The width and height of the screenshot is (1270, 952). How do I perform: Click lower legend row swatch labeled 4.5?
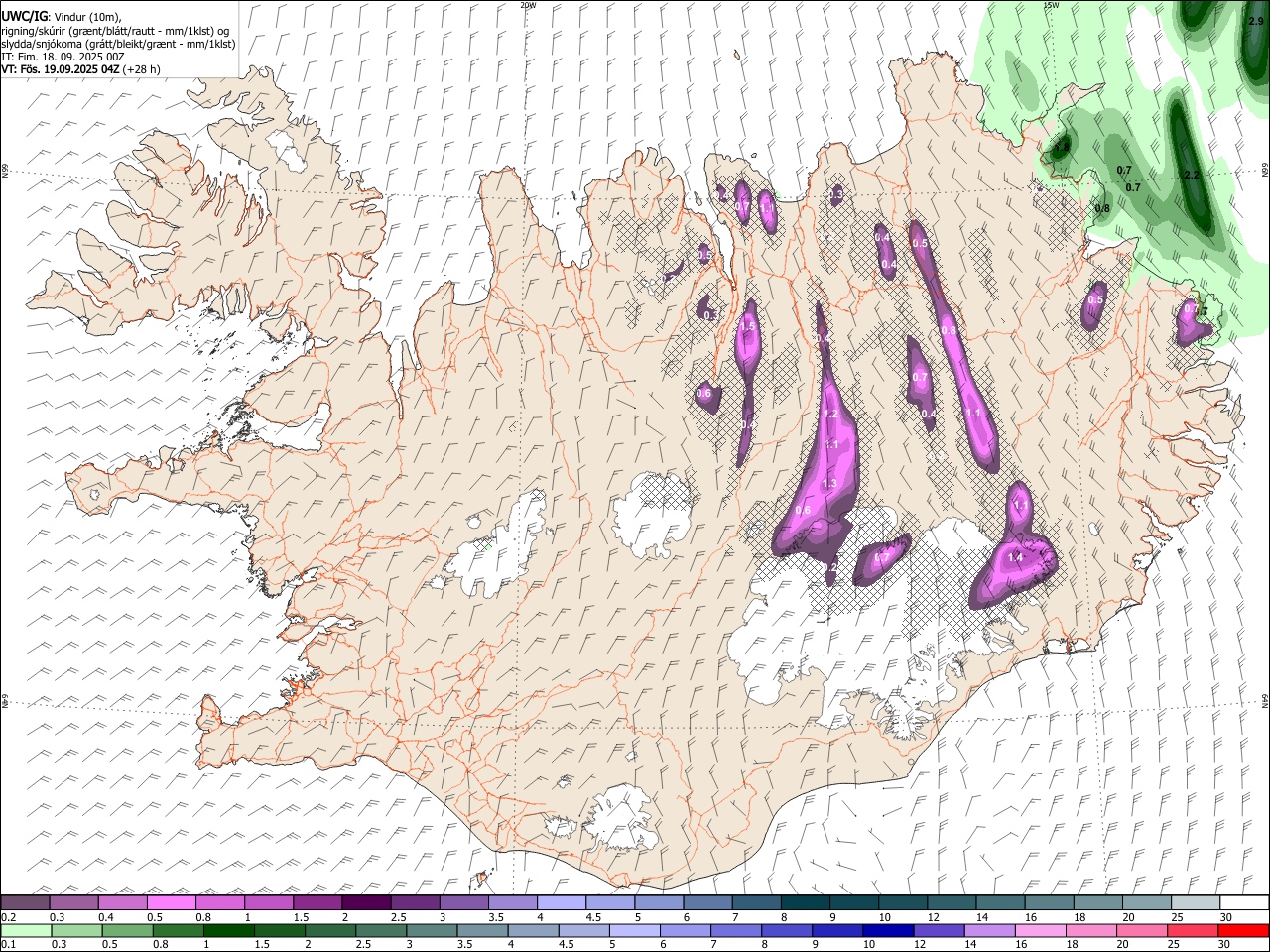tap(584, 930)
